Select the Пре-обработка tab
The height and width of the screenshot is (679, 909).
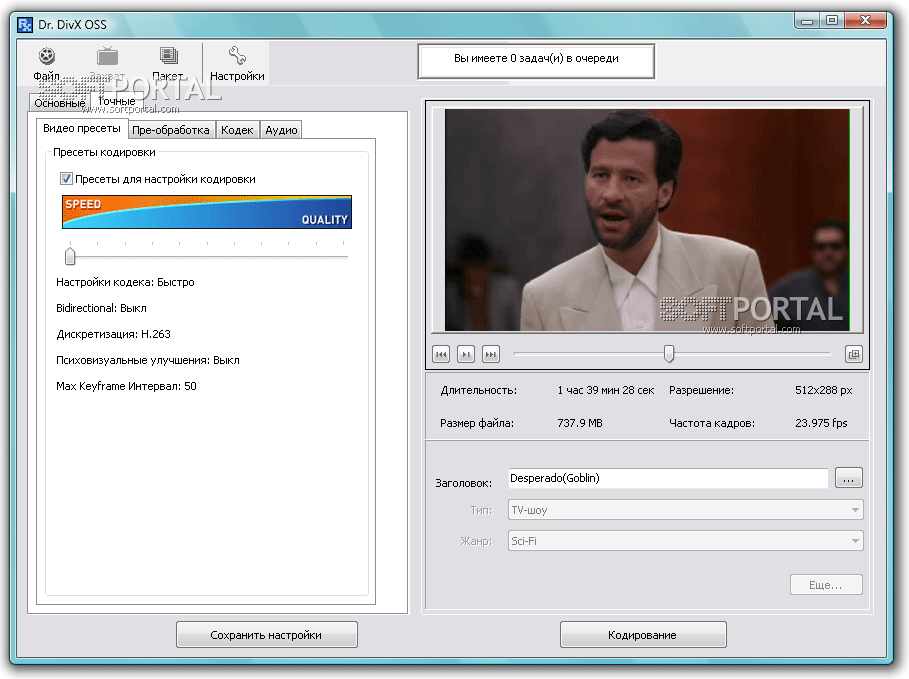(171, 130)
